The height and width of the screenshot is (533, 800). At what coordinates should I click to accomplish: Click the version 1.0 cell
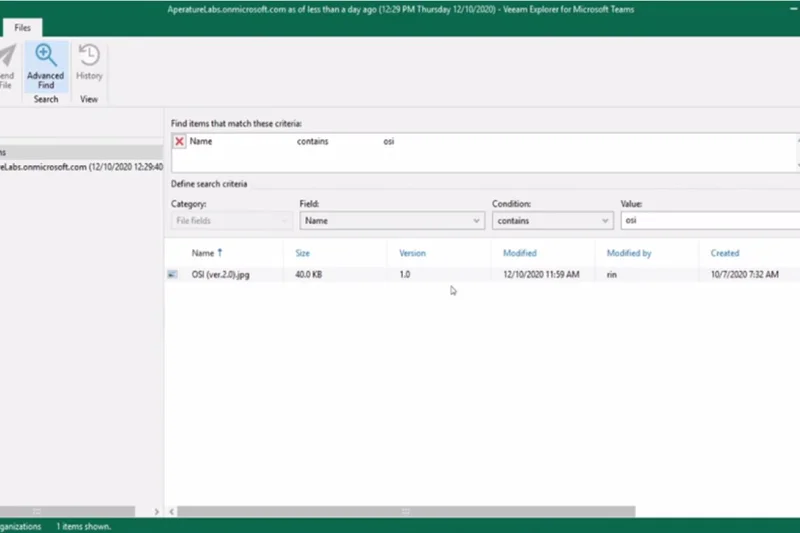[x=405, y=274]
